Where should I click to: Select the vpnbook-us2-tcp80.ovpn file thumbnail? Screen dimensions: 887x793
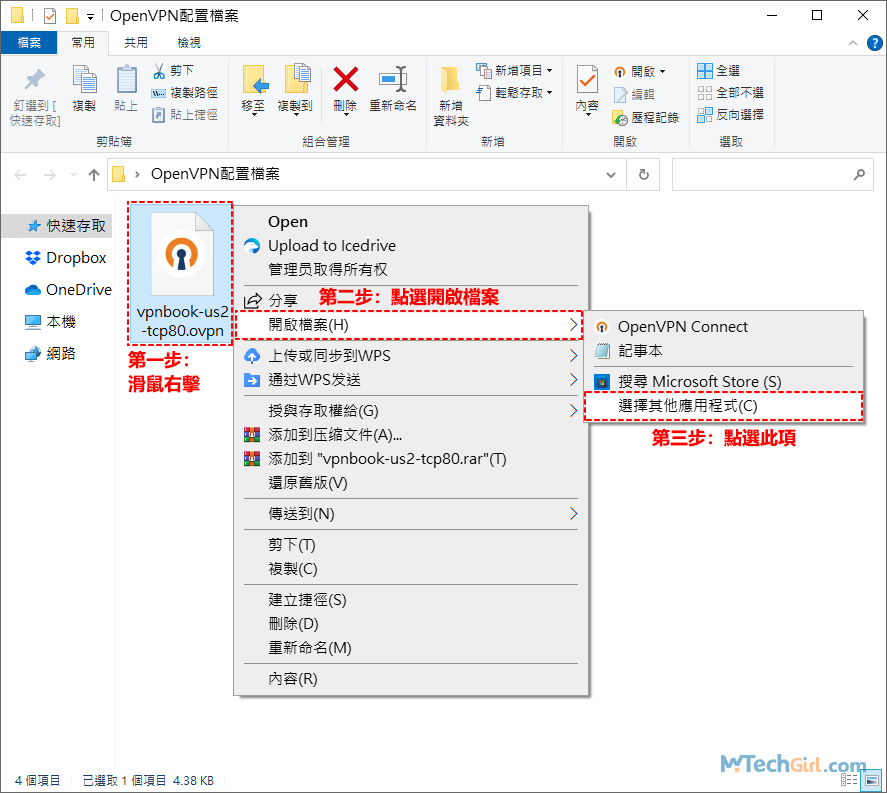click(x=181, y=258)
